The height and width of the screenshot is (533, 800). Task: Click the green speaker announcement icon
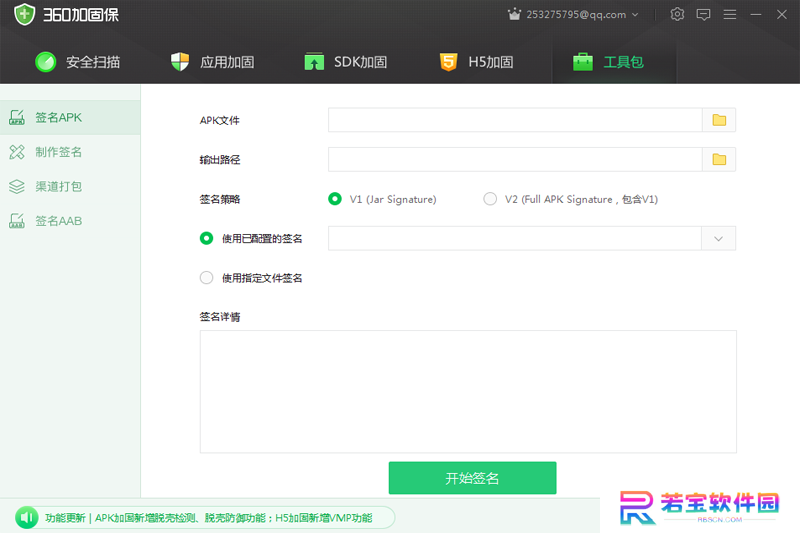coord(27,518)
